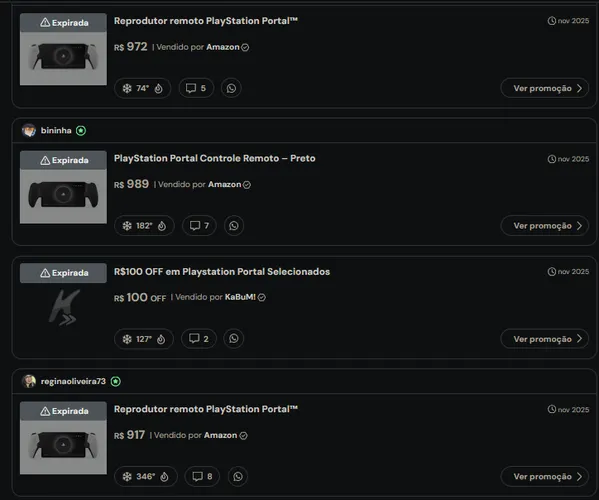The image size is (599, 500).
Task: Click nov 2025 date on the KaBuM deal
Action: coord(568,272)
